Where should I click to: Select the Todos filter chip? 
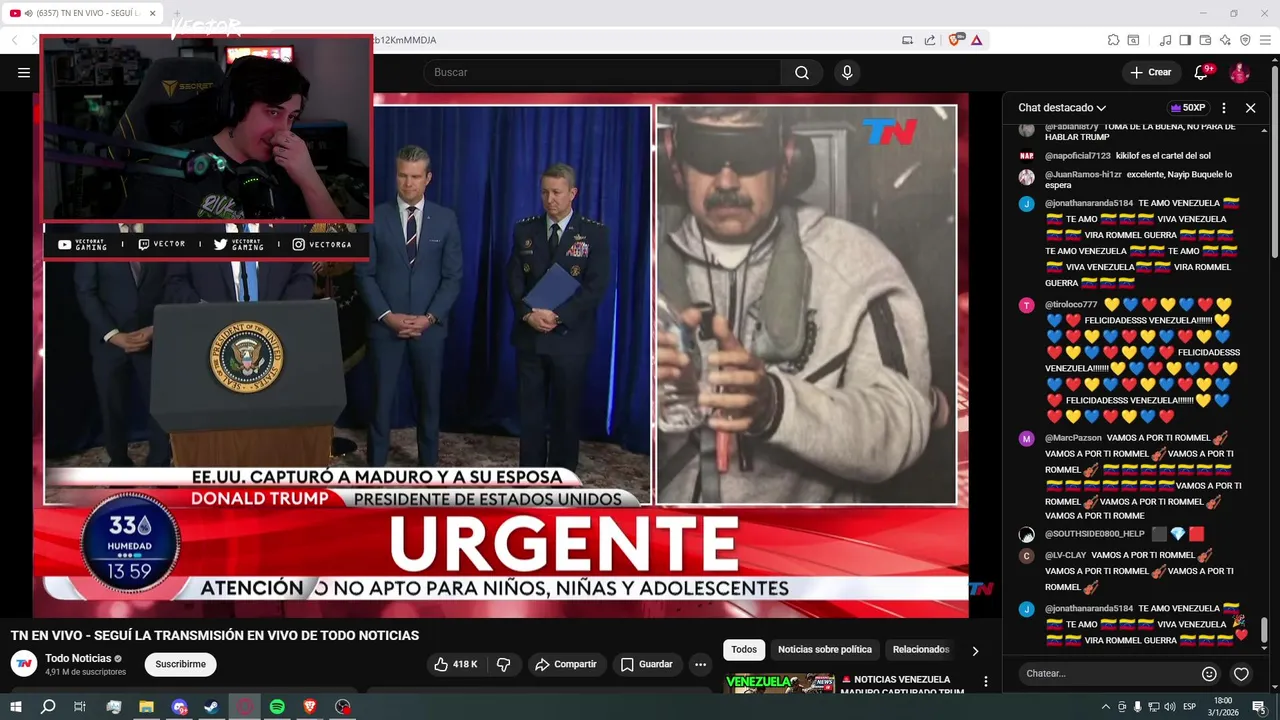click(744, 650)
